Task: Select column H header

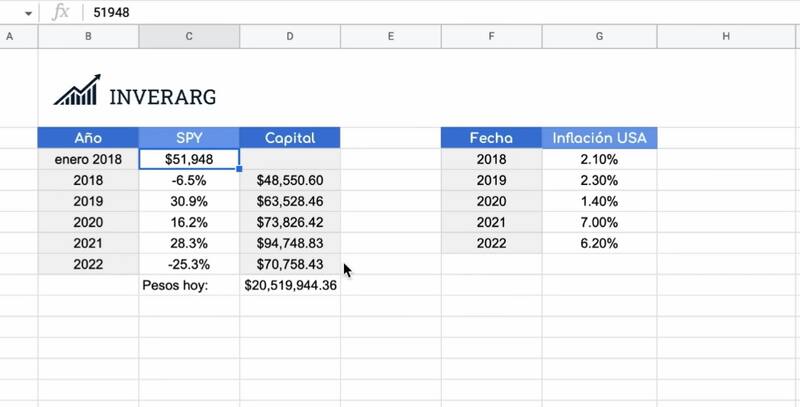Action: [x=725, y=37]
